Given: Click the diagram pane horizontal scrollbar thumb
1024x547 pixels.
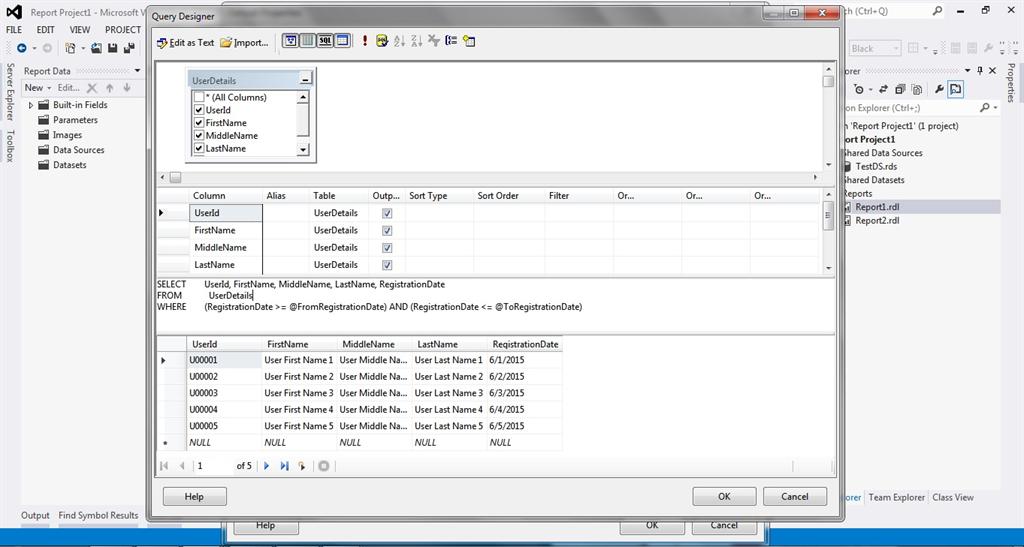Looking at the screenshot, I should click(175, 178).
